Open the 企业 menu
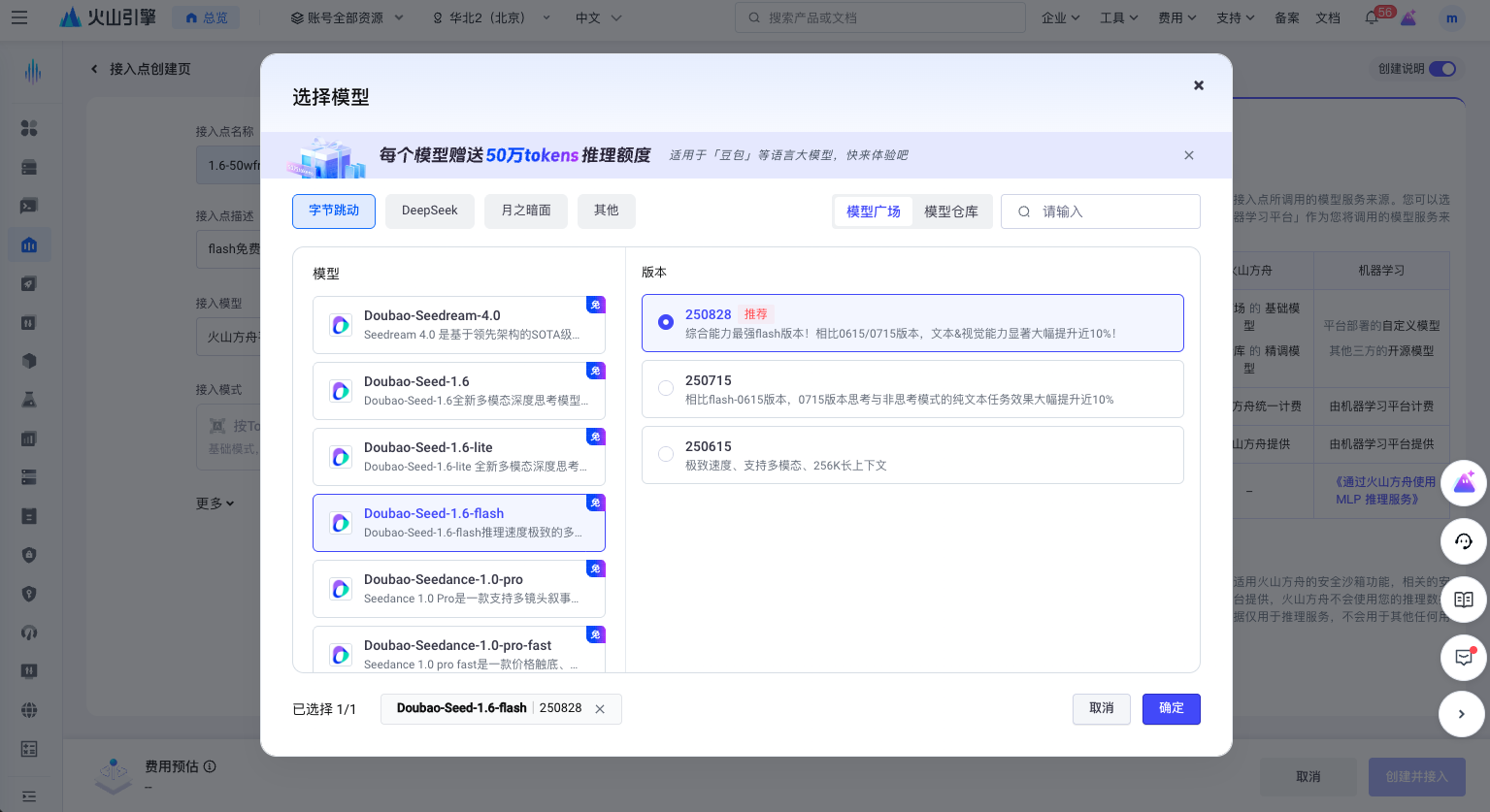This screenshot has height=812, width=1490. (x=1060, y=17)
